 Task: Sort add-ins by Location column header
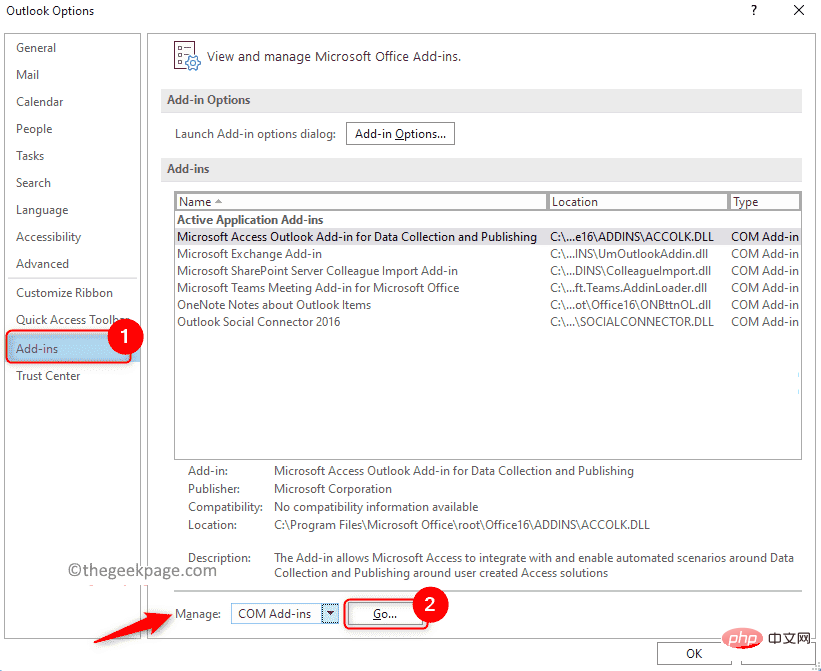(638, 202)
